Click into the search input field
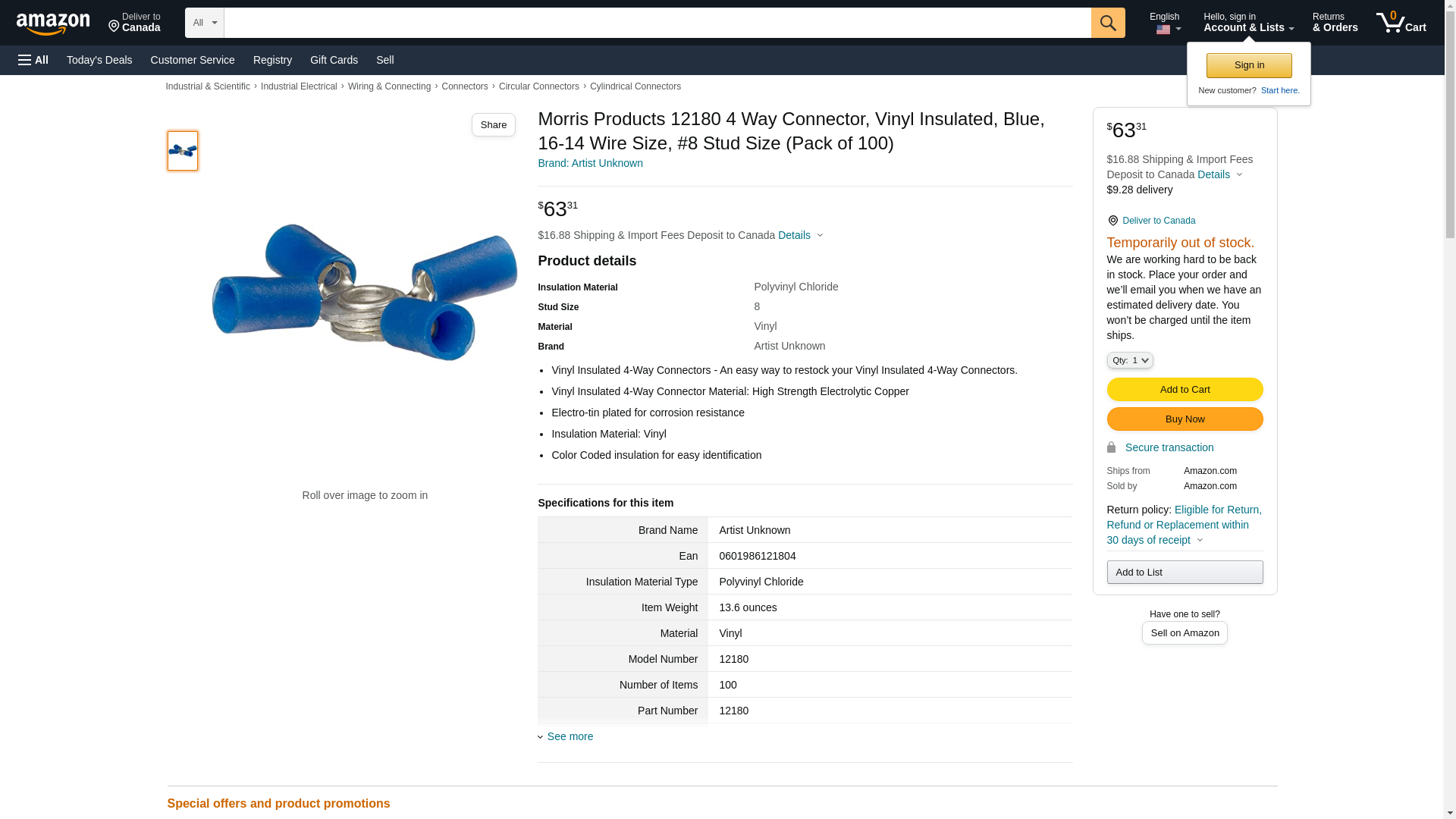Image resolution: width=1456 pixels, height=819 pixels. tap(657, 23)
